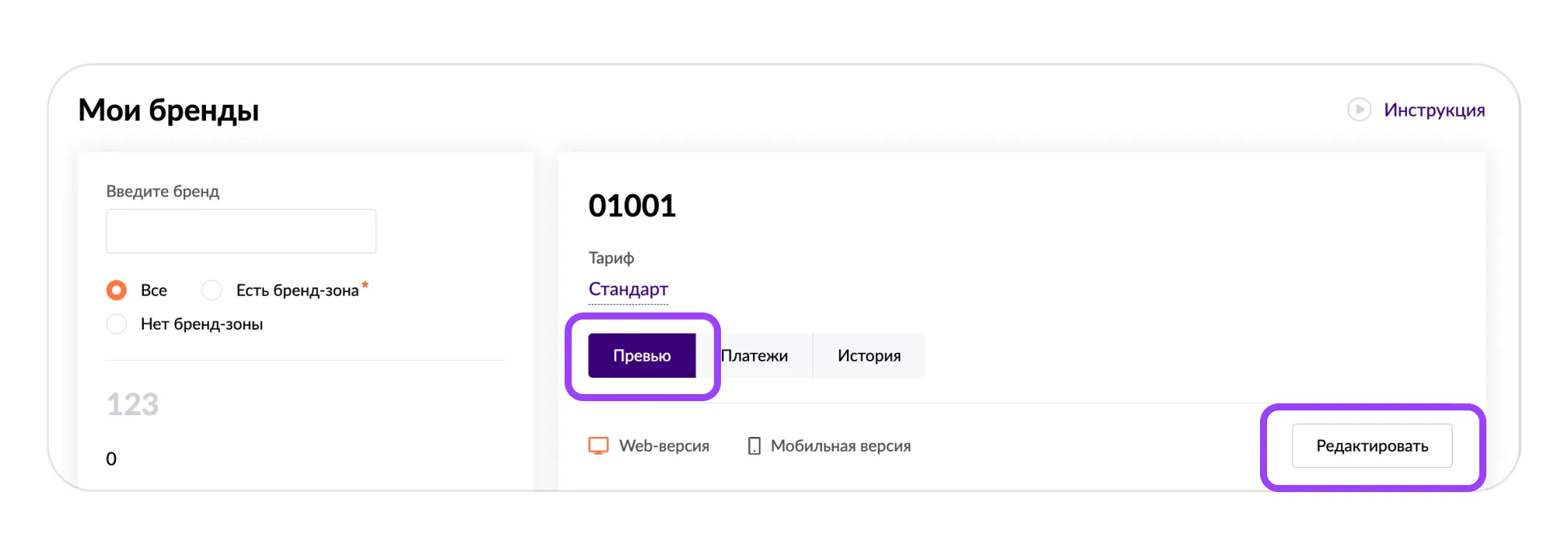Open the Инструкция link
1568x555 pixels.
(1433, 110)
